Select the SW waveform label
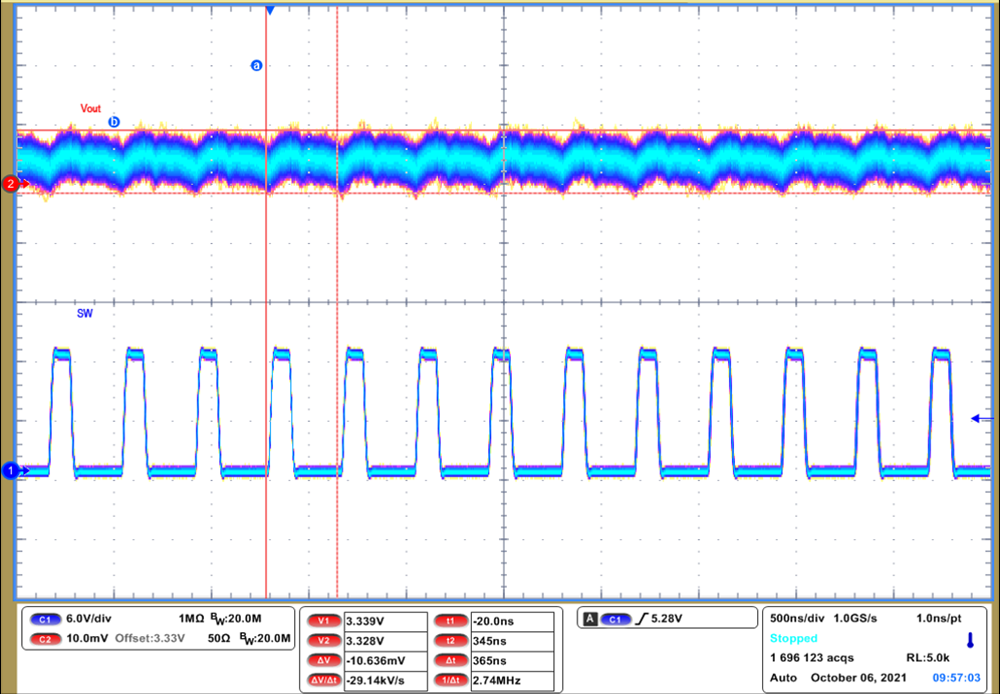Viewport: 1000px width, 694px height. point(86,313)
